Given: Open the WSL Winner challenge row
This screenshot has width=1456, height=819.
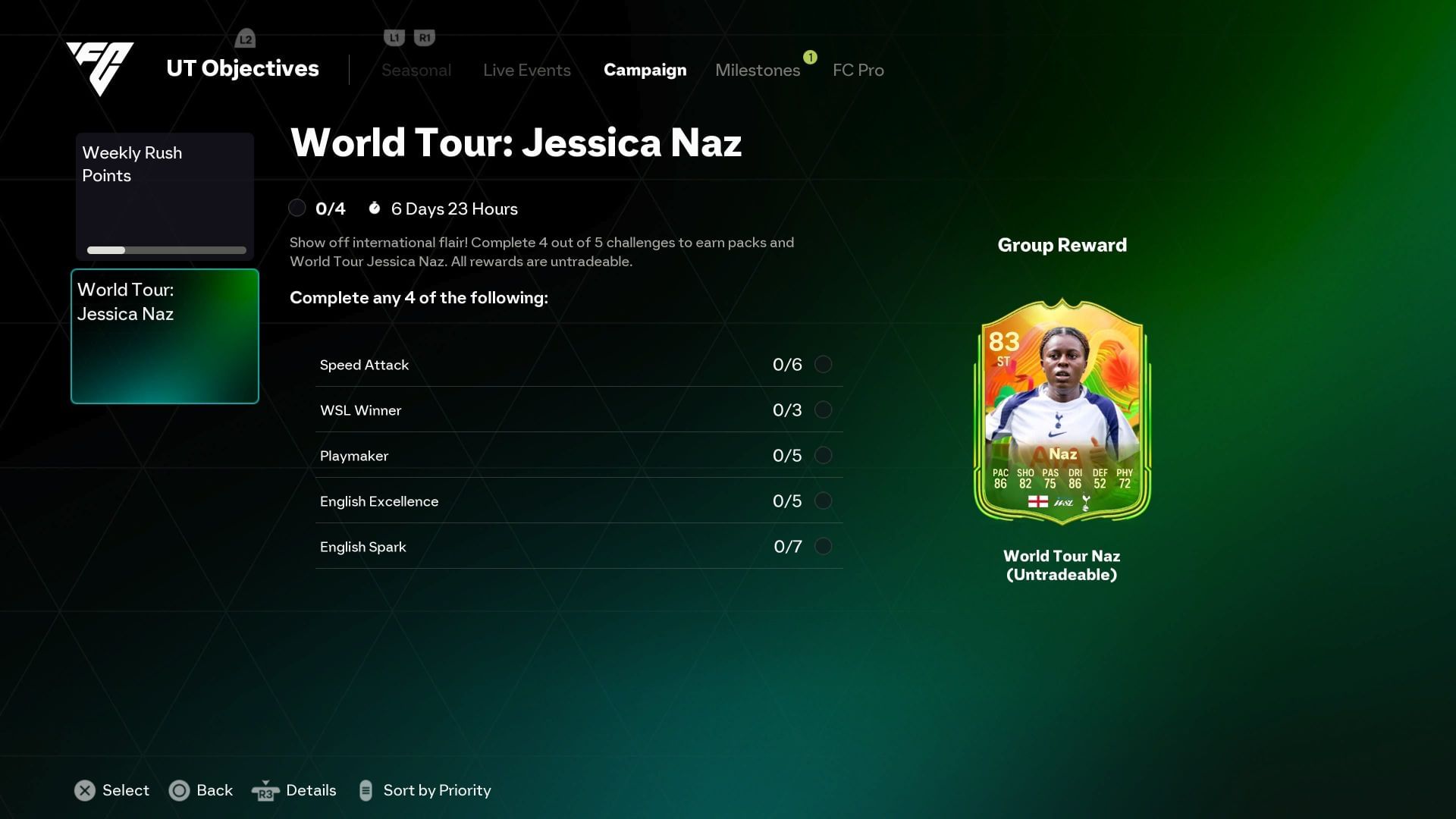Looking at the screenshot, I should click(x=579, y=409).
